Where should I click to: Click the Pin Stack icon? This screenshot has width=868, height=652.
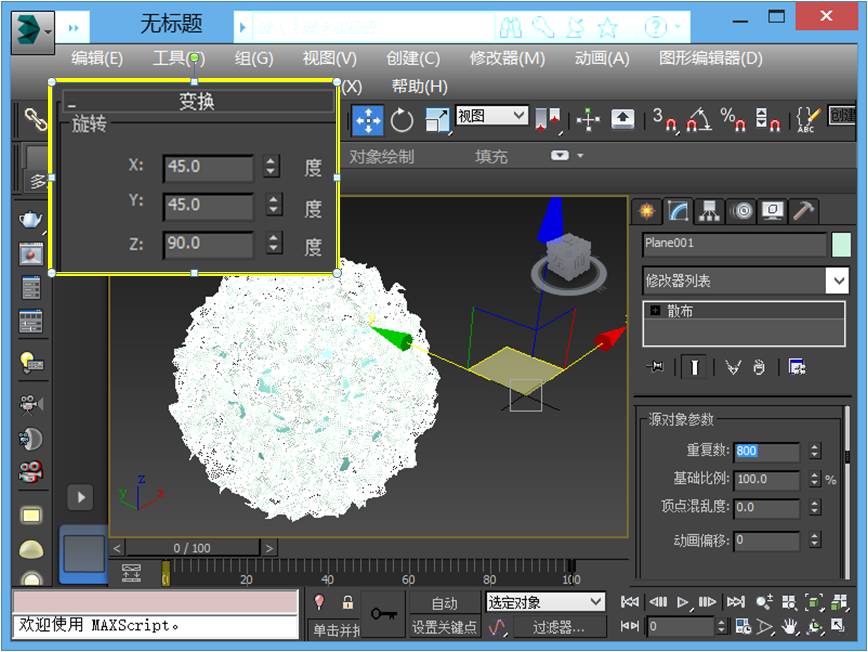656,366
